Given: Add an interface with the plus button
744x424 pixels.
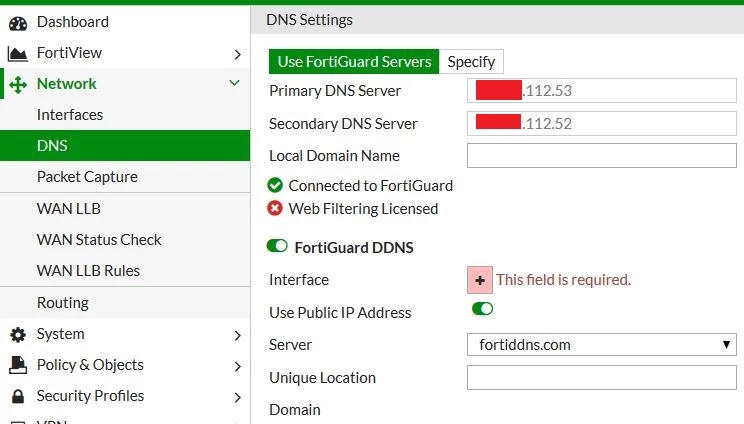Looking at the screenshot, I should click(x=480, y=280).
